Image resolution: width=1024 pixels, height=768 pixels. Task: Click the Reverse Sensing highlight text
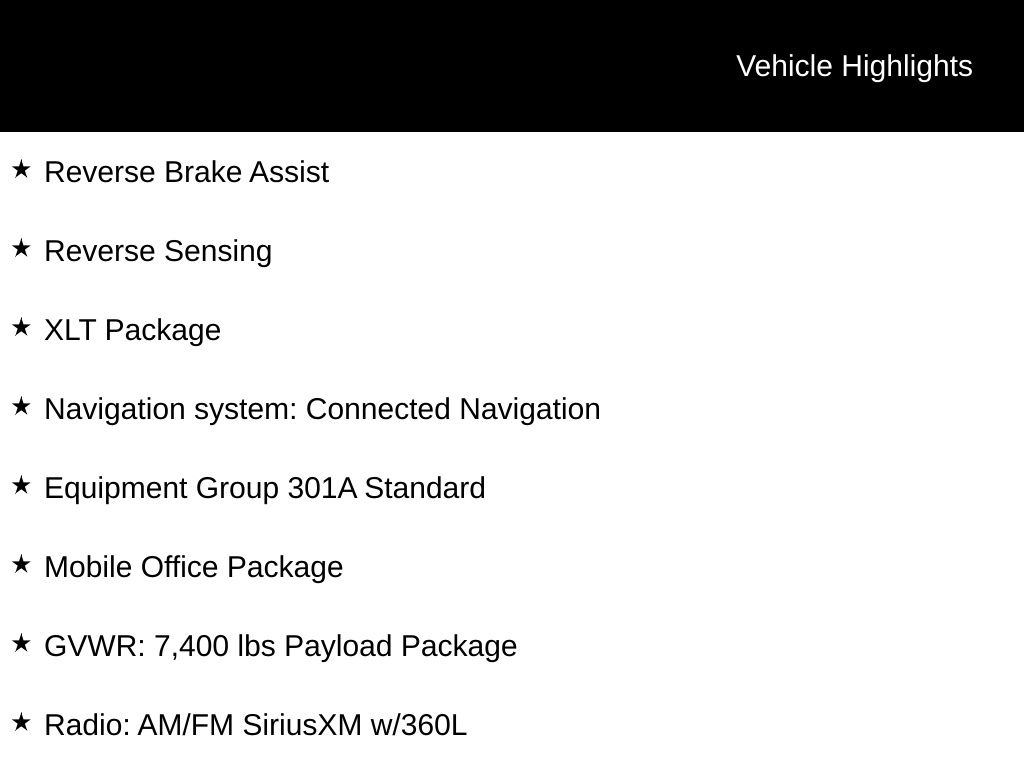point(158,251)
